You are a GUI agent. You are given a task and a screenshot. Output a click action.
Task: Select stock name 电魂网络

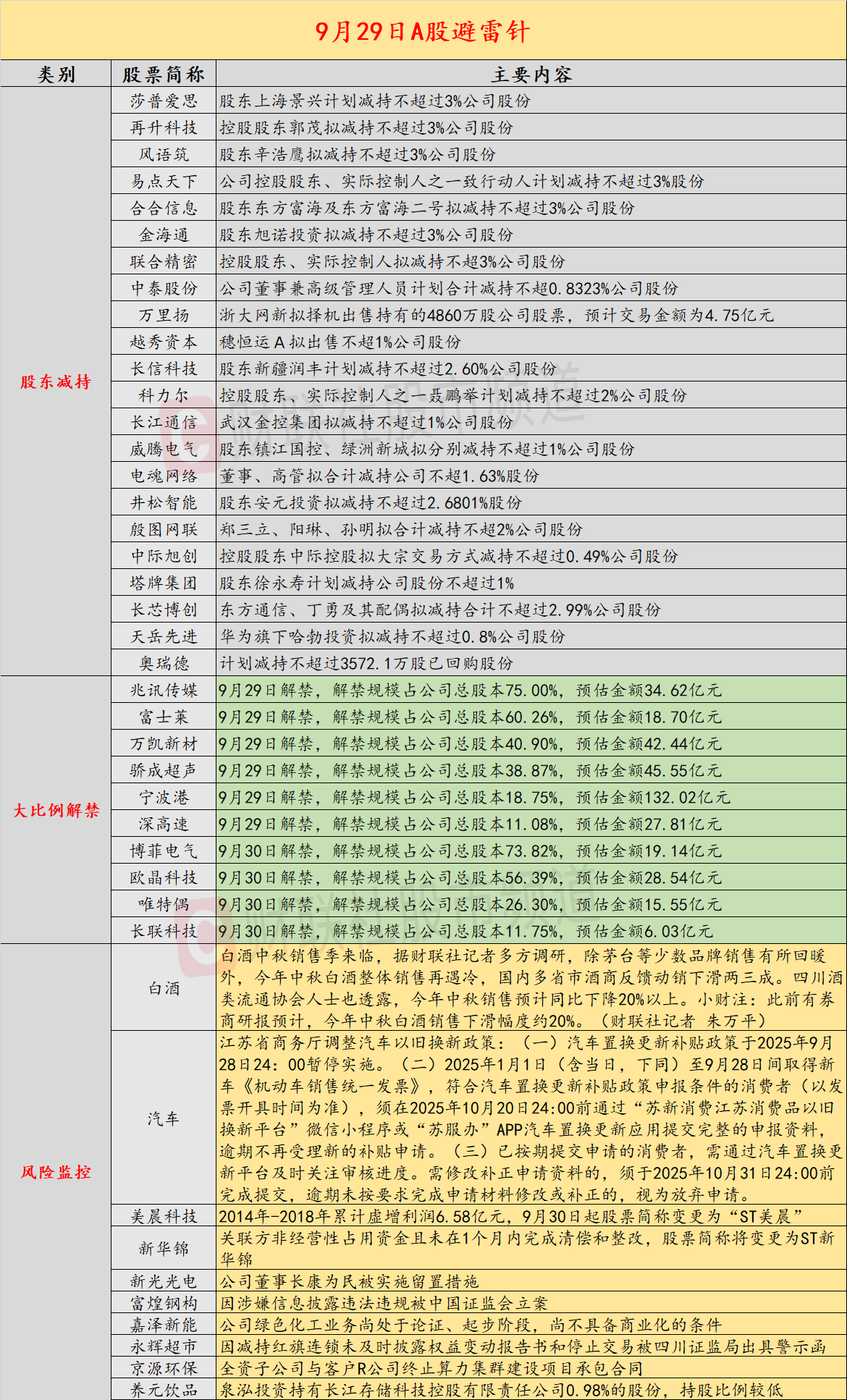point(164,476)
